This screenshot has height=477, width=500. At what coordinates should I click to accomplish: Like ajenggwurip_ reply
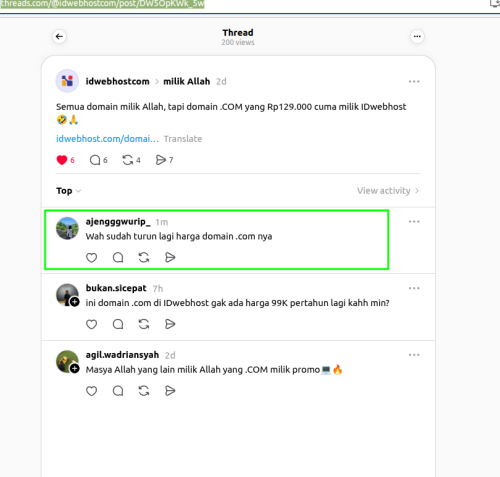pyautogui.click(x=91, y=257)
